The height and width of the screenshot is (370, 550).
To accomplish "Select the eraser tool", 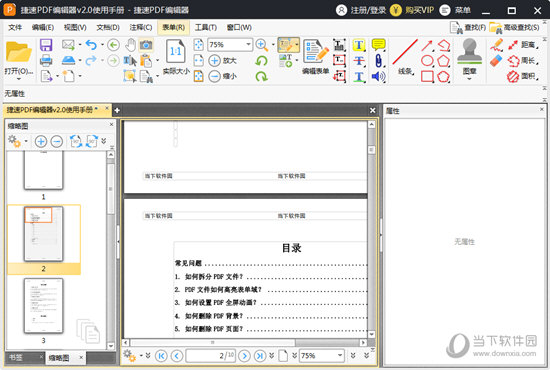I will click(x=496, y=61).
